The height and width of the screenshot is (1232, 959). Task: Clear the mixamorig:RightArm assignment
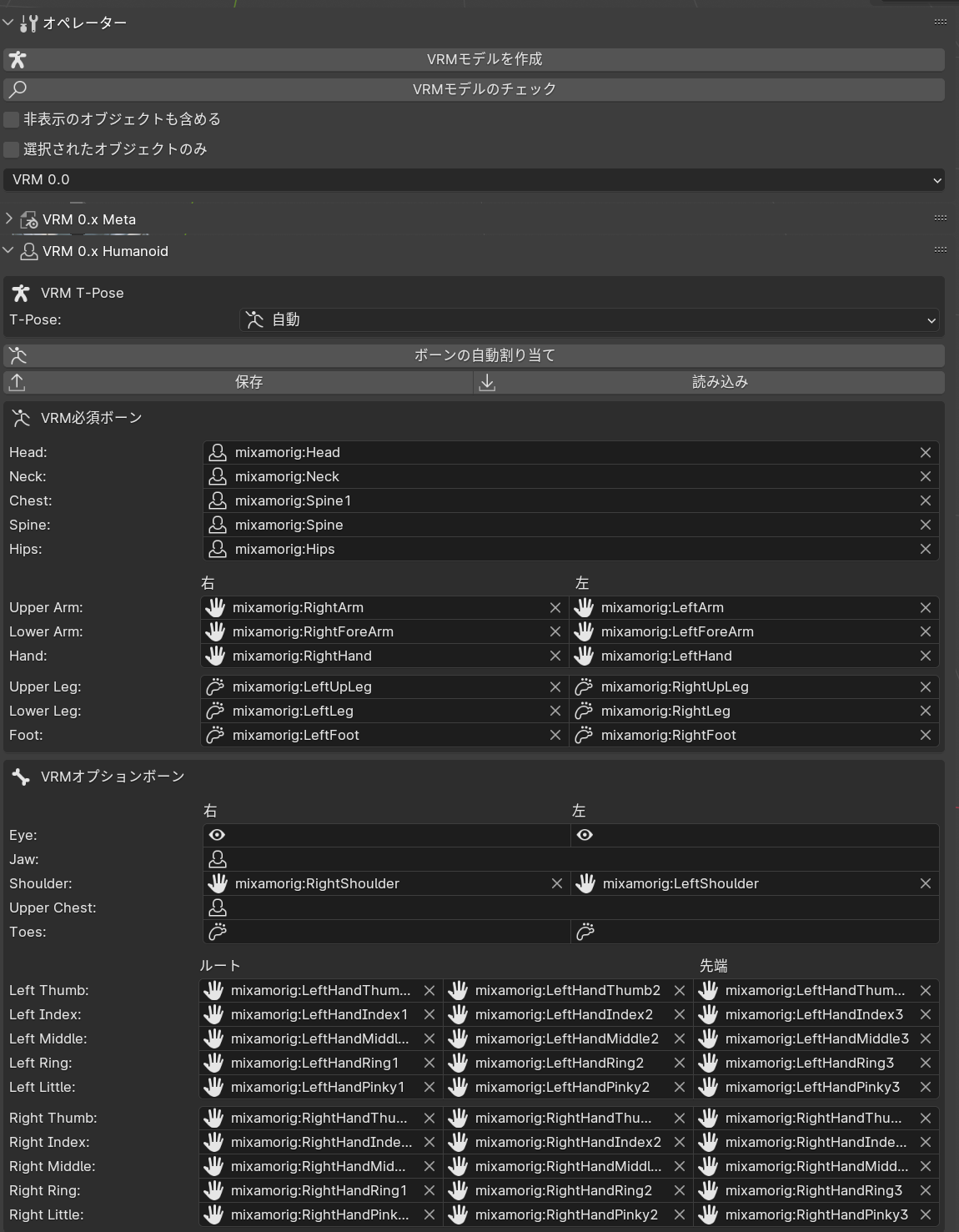[555, 607]
